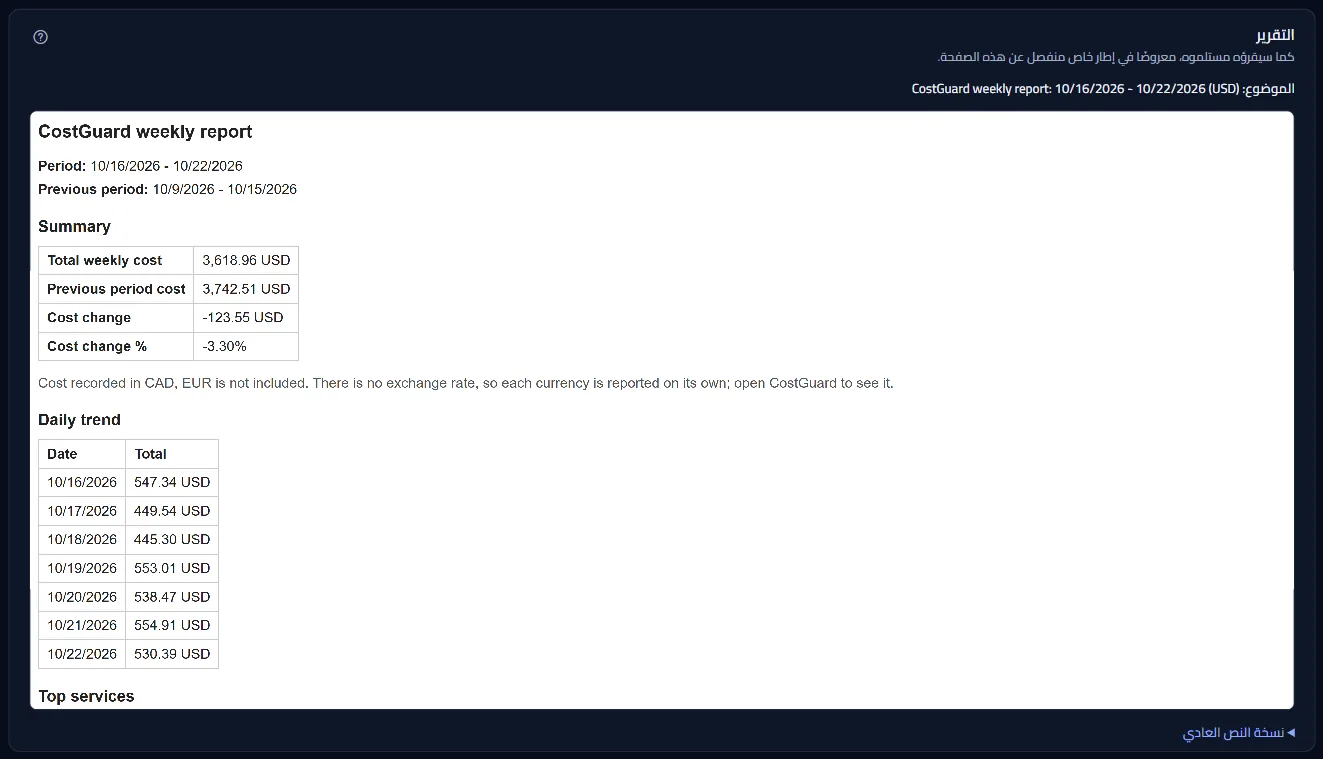The image size is (1323, 759).
Task: Click the 10/20/2026 date cell
Action: [82, 597]
